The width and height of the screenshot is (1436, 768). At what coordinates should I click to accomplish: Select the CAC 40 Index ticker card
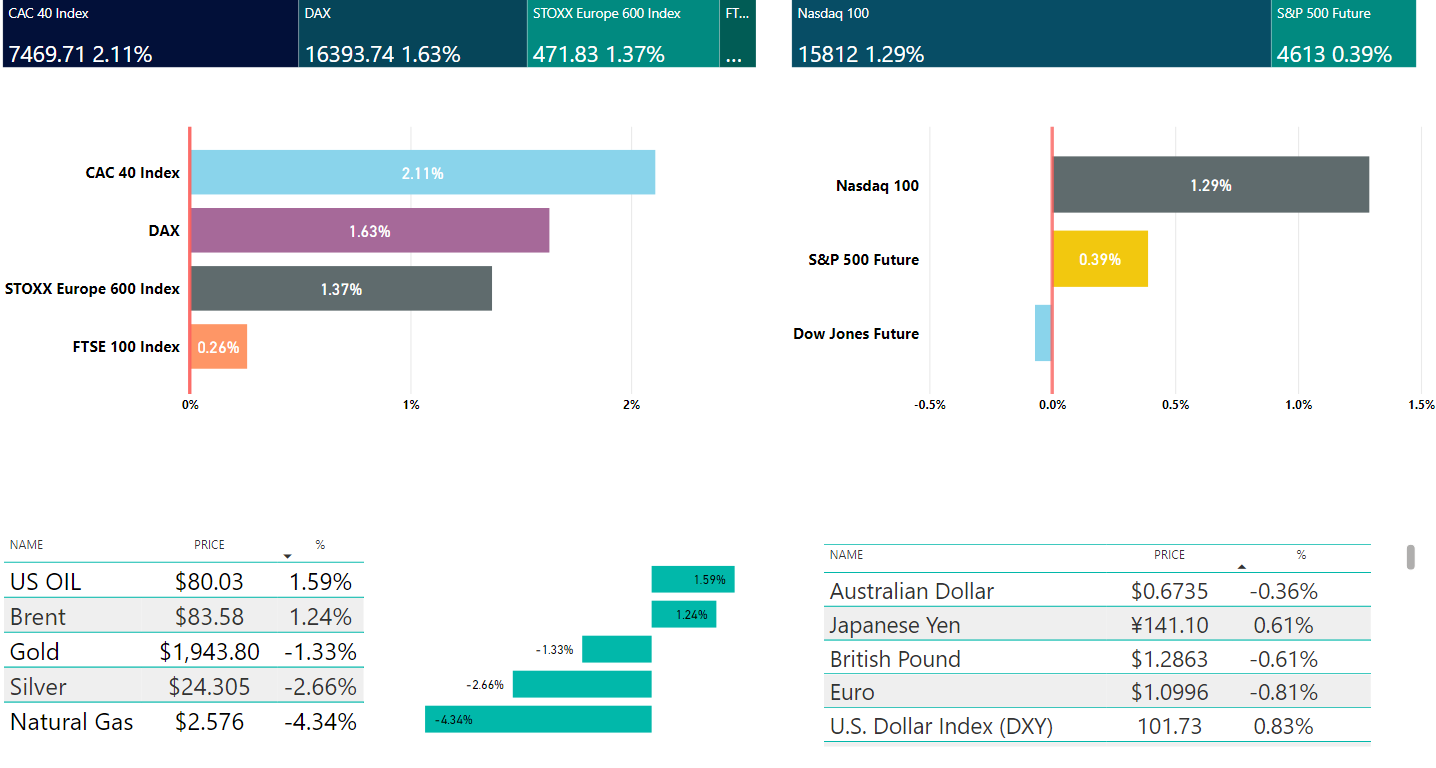coord(150,33)
